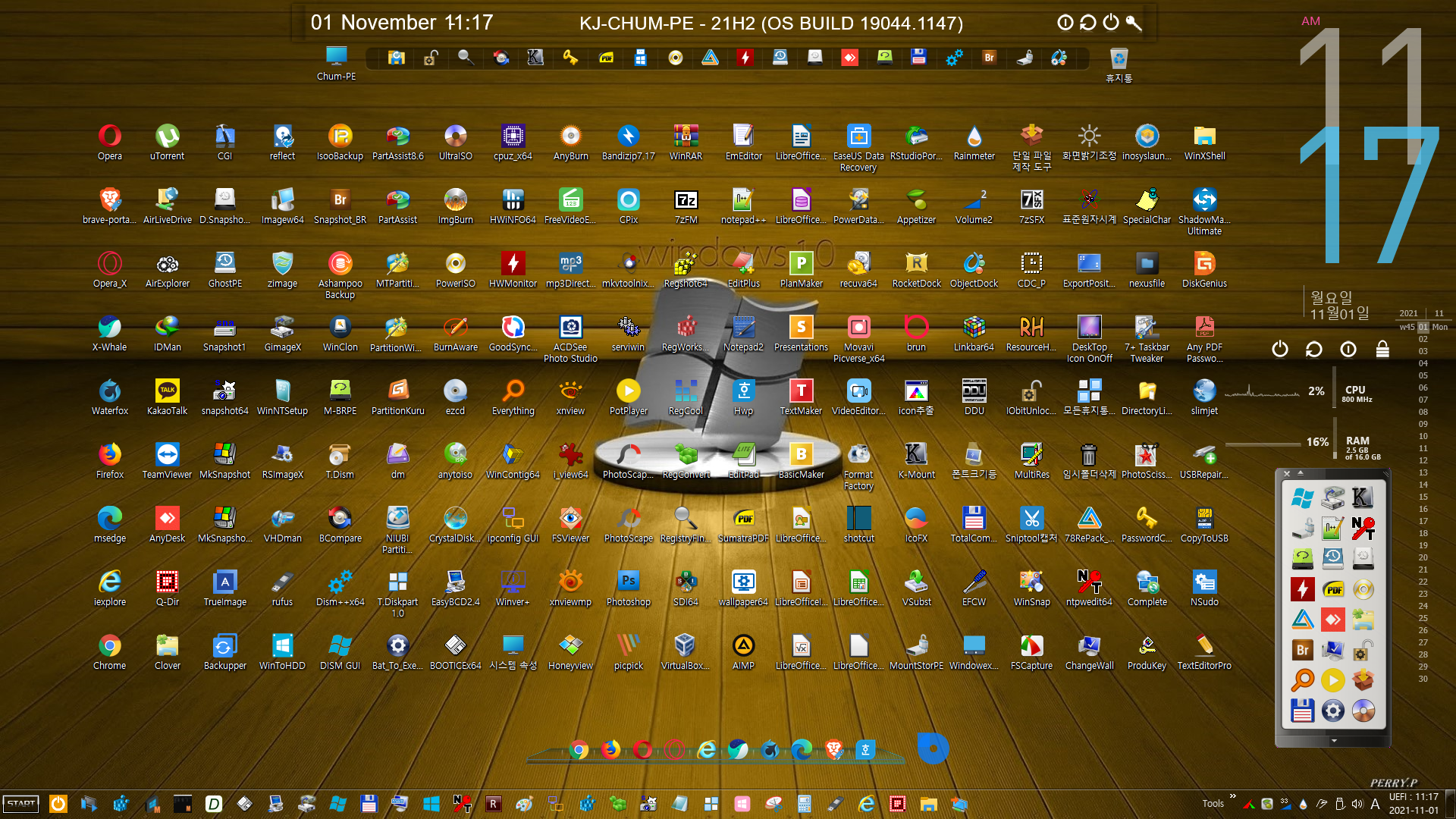Open the rufus desktop icon
This screenshot has height=819, width=1456.
(x=282, y=588)
